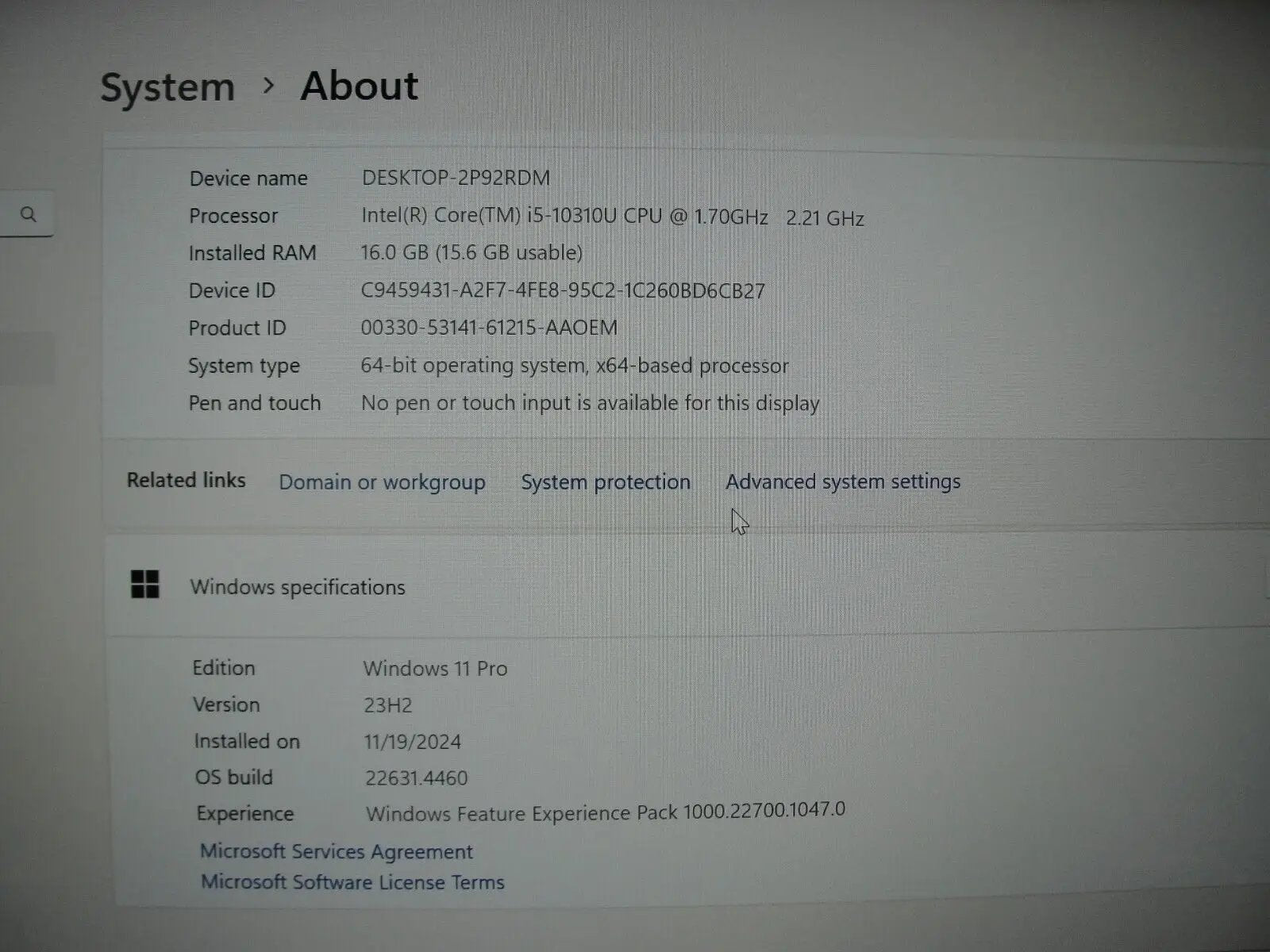Click the Installed RAM label
The width and height of the screenshot is (1270, 952).
[252, 253]
